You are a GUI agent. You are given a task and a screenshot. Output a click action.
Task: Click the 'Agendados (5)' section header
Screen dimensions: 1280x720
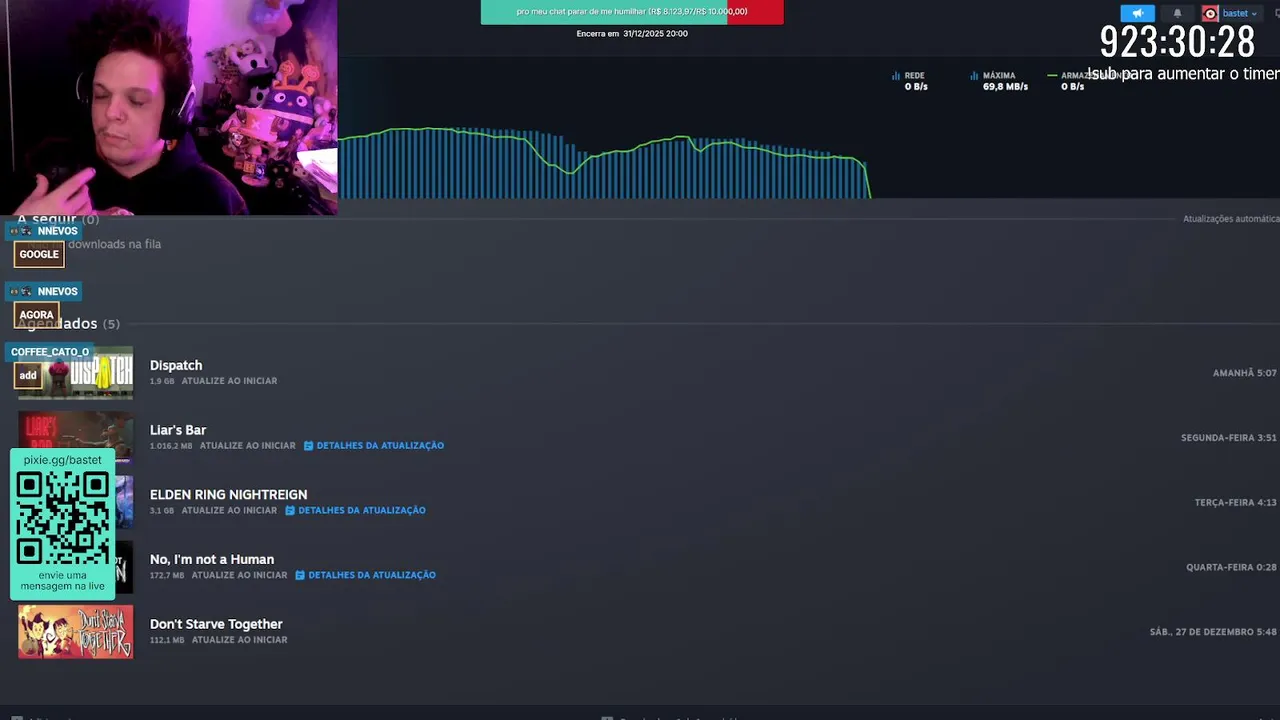68,323
